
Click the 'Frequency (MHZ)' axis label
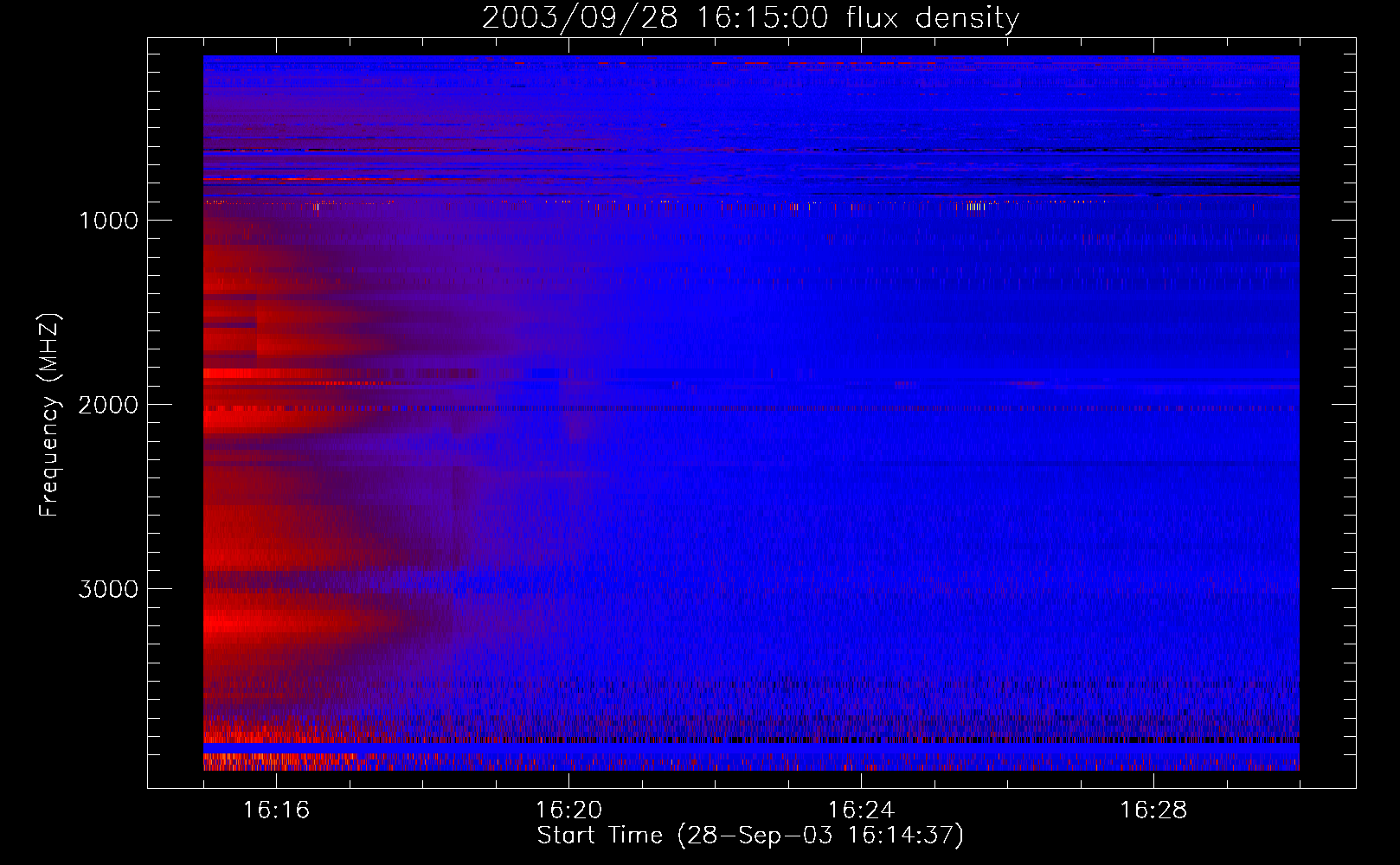tap(49, 415)
